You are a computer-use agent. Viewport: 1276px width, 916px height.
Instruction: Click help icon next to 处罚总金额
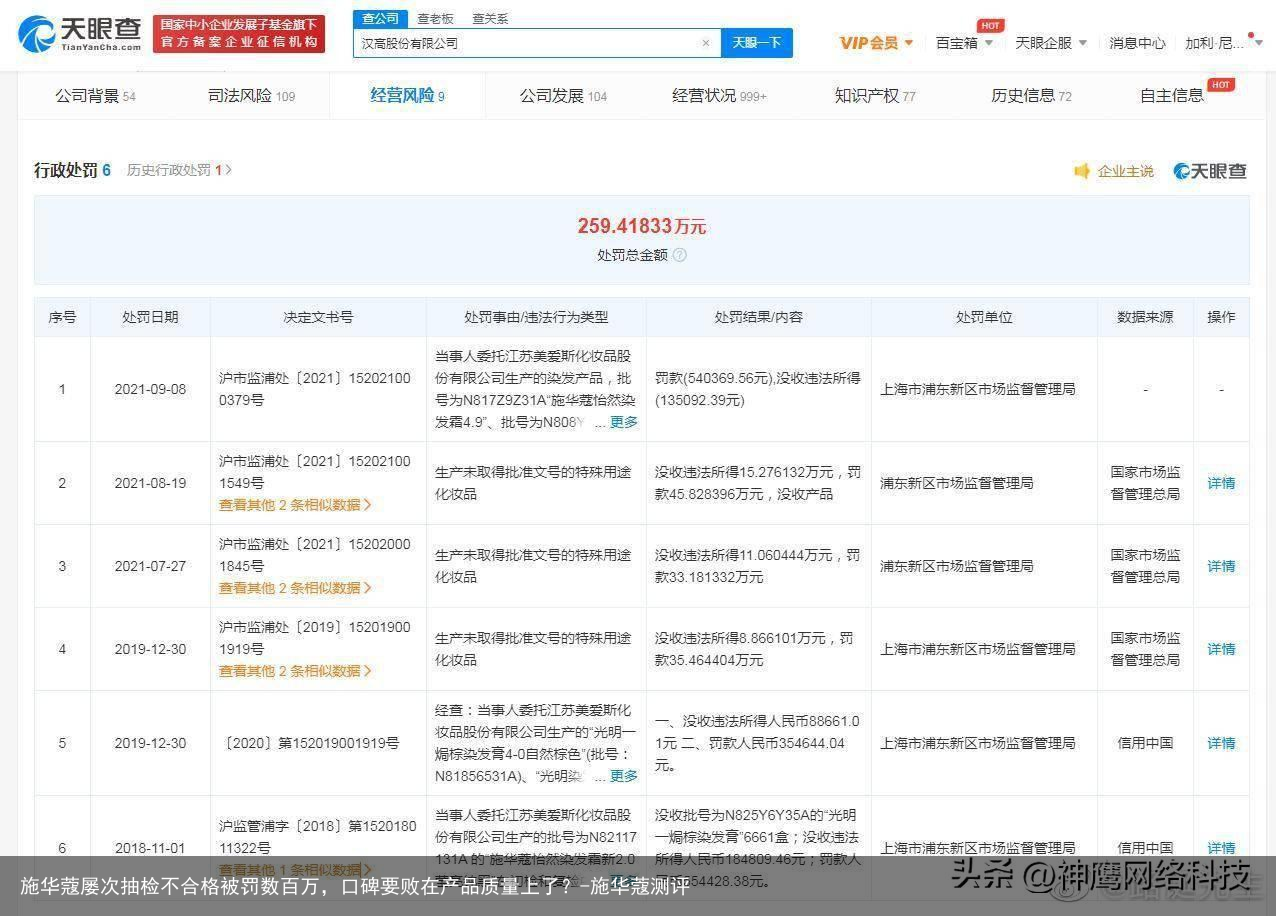tap(680, 255)
